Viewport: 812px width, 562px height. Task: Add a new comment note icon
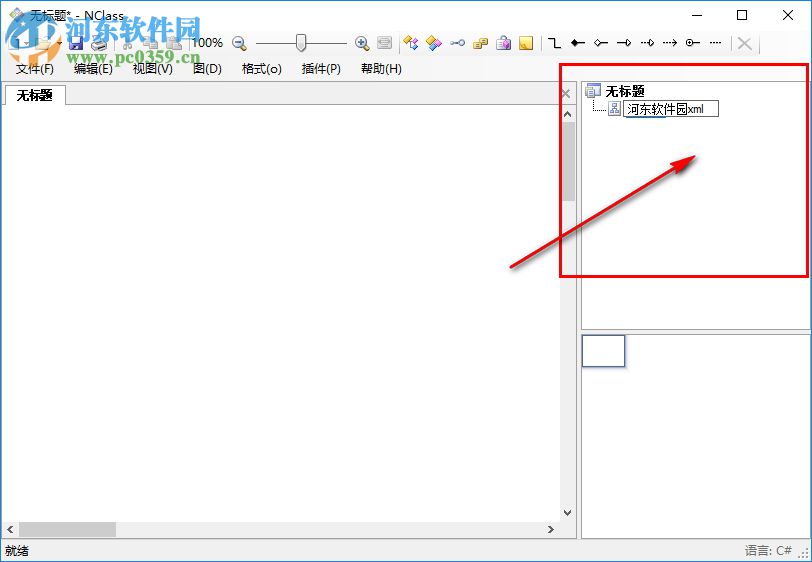[526, 43]
